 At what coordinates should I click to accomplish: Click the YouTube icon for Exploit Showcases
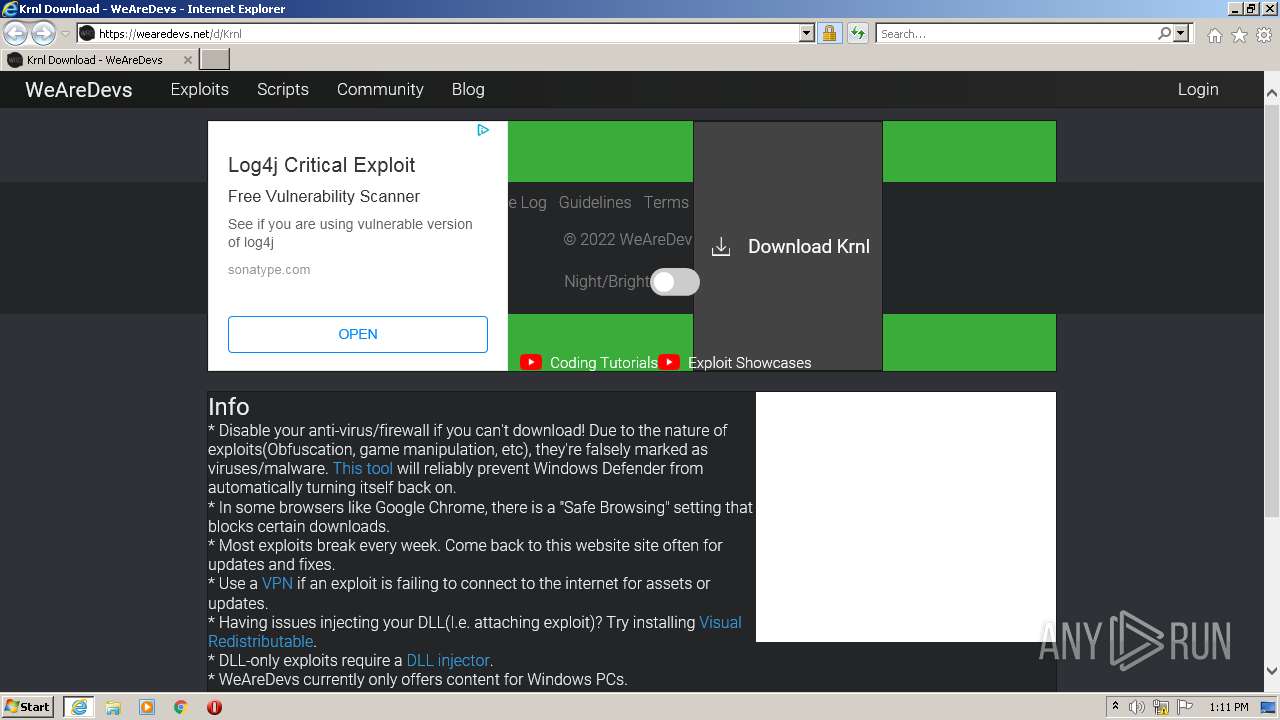pyautogui.click(x=669, y=362)
